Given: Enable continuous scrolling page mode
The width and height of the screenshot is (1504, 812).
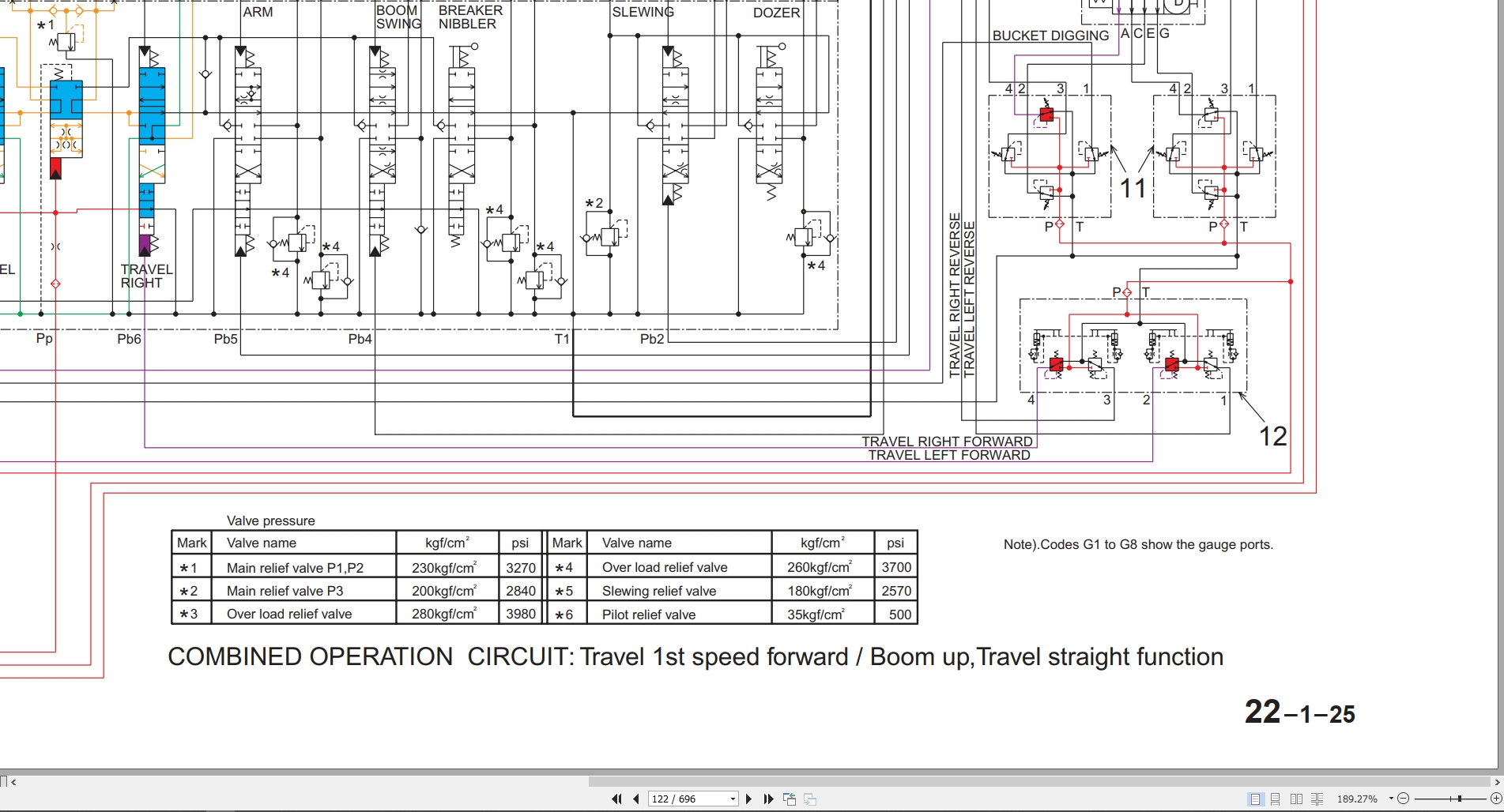Looking at the screenshot, I should (1276, 799).
